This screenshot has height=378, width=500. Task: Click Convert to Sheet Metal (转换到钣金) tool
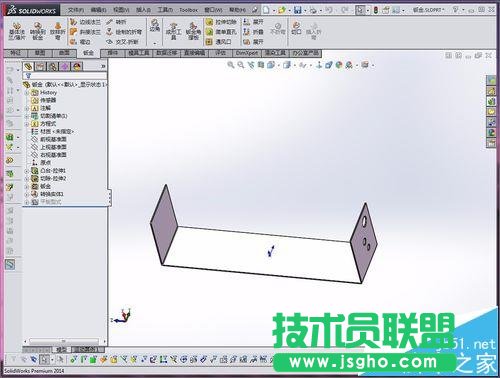pyautogui.click(x=38, y=31)
